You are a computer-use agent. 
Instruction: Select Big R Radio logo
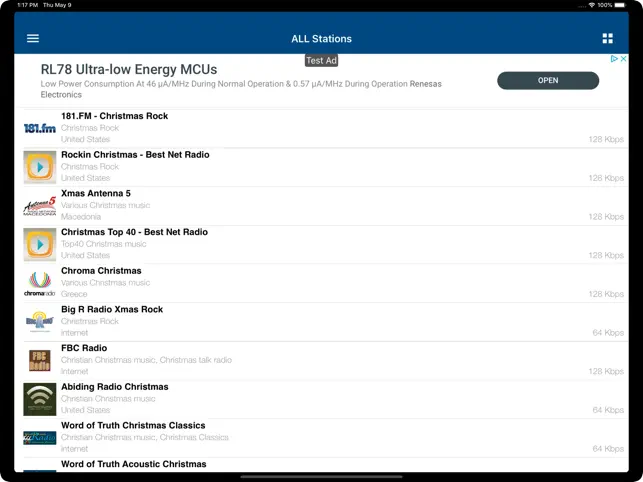coord(39,322)
